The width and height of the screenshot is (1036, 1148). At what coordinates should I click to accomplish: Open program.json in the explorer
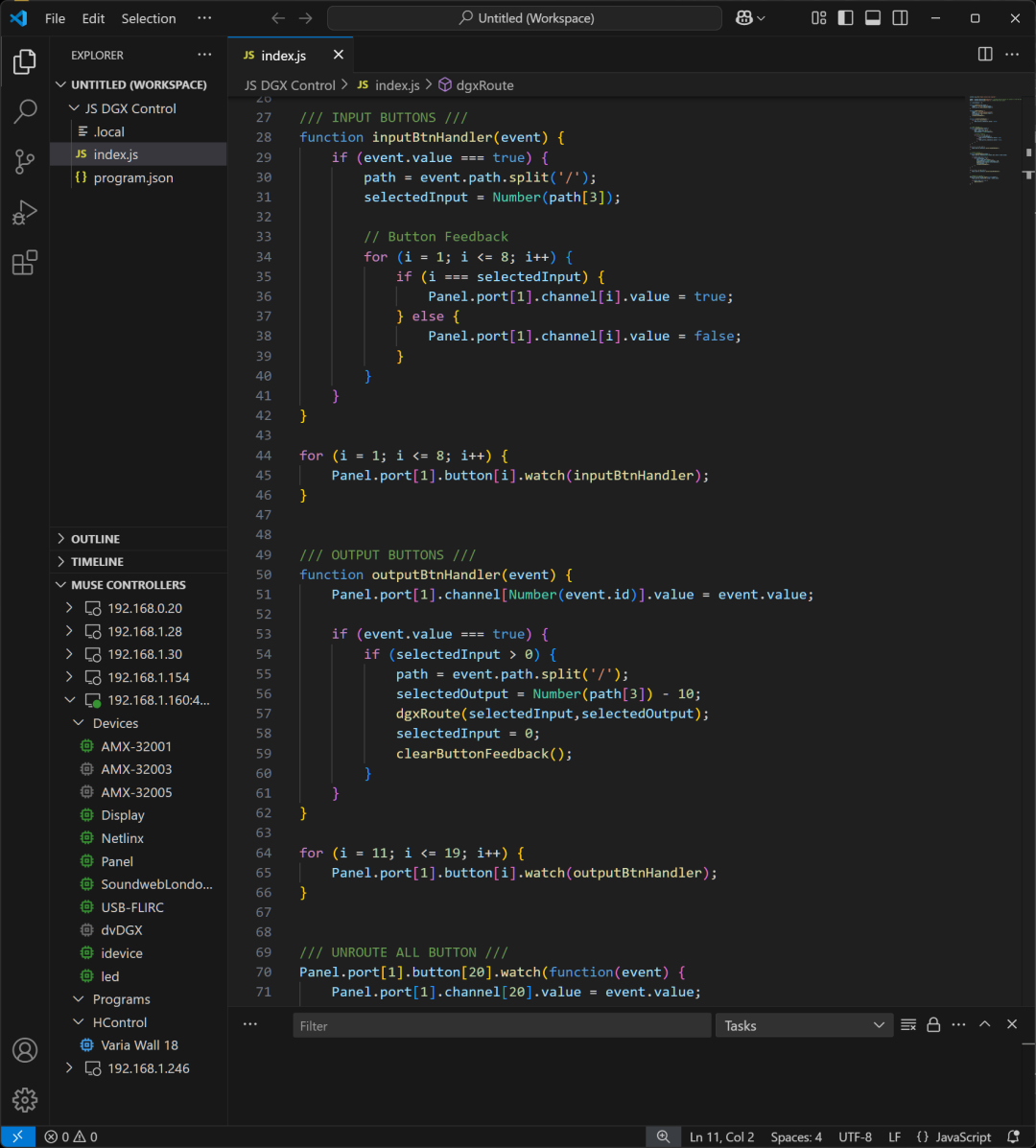point(132,178)
